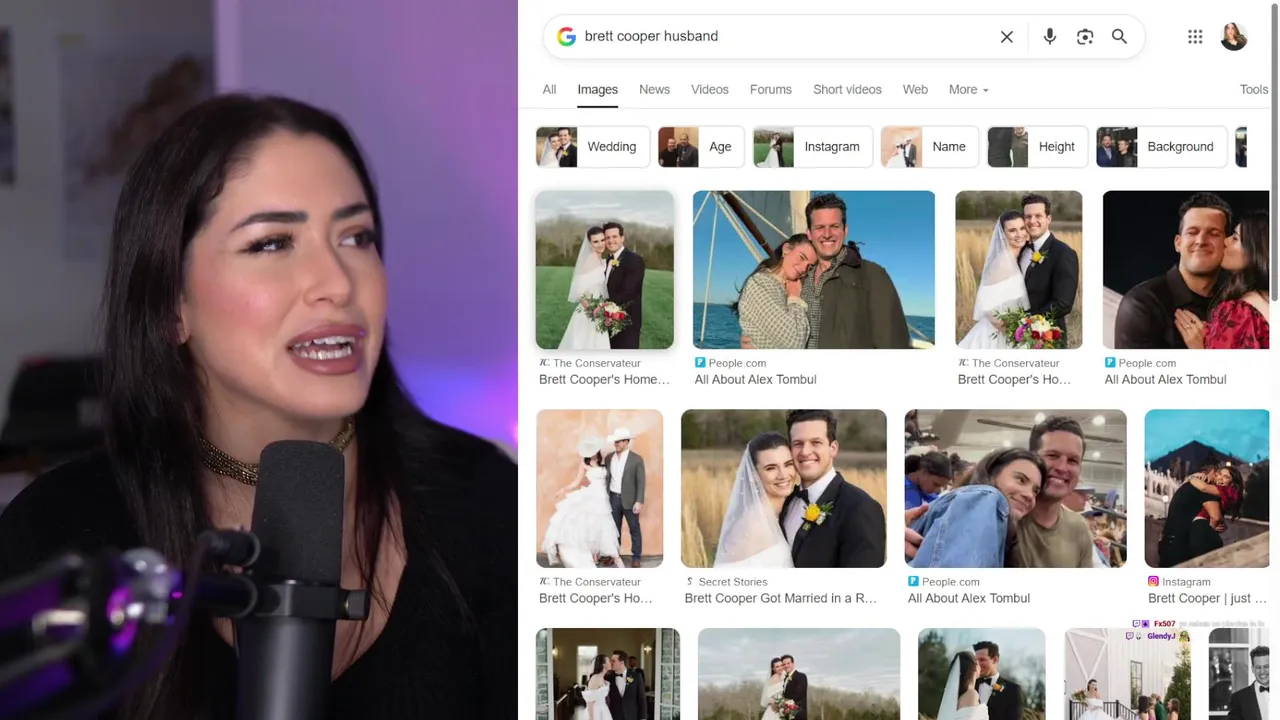Image resolution: width=1280 pixels, height=720 pixels.
Task: Open the Videos tab
Action: tap(710, 90)
